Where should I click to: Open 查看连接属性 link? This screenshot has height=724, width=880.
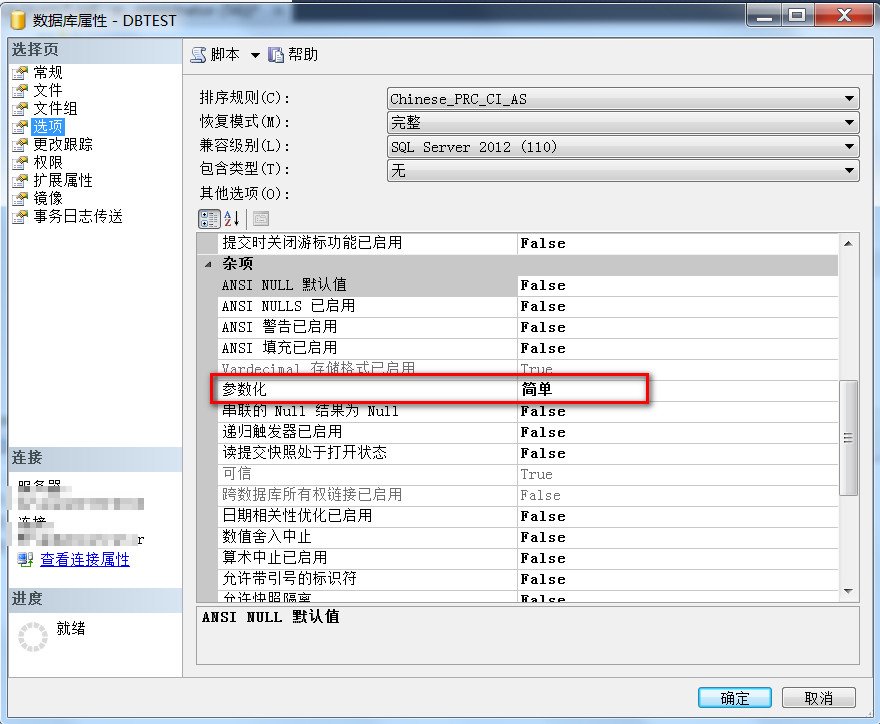85,559
